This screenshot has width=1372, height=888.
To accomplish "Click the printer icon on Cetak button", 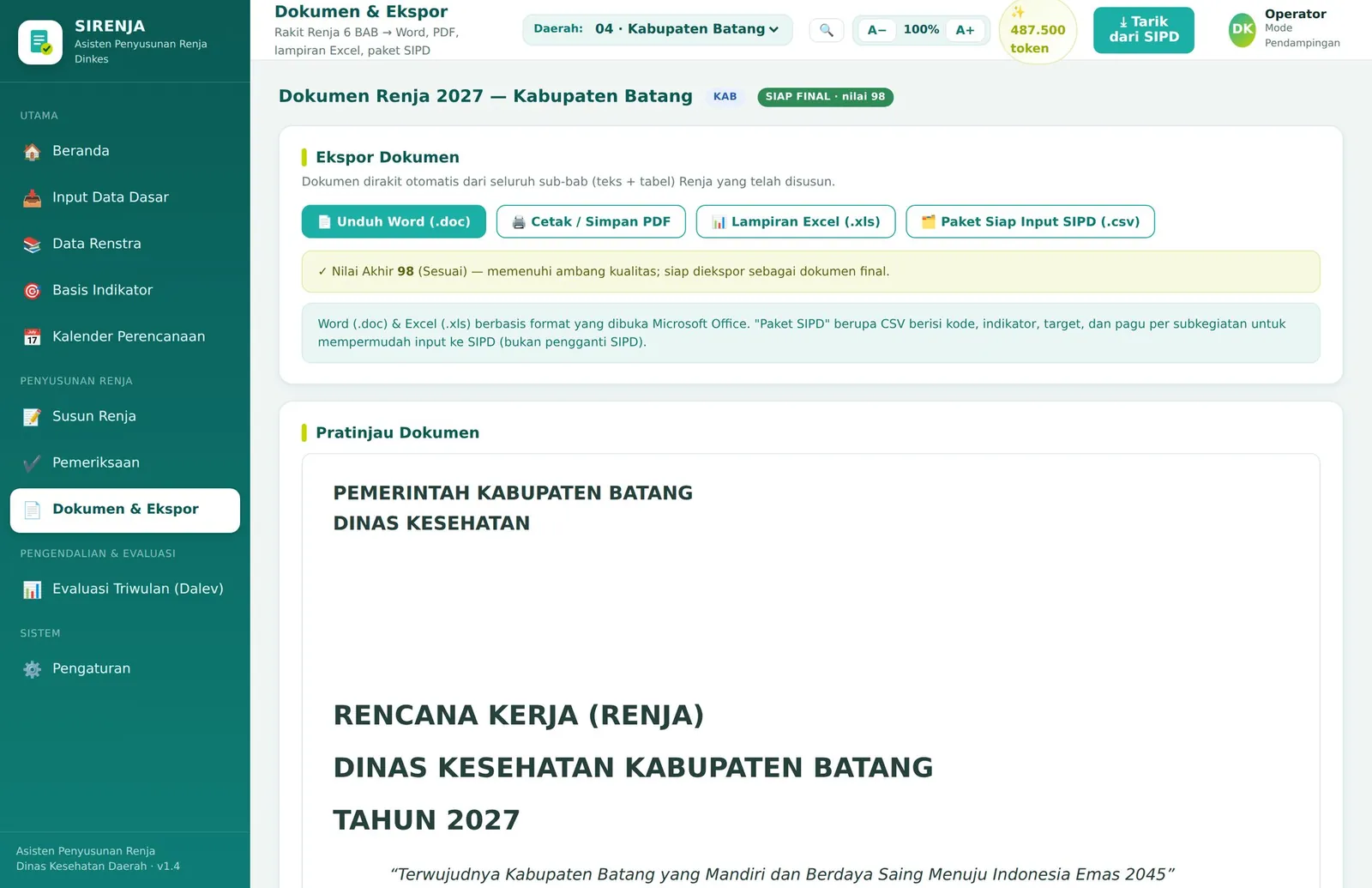I will click(519, 222).
